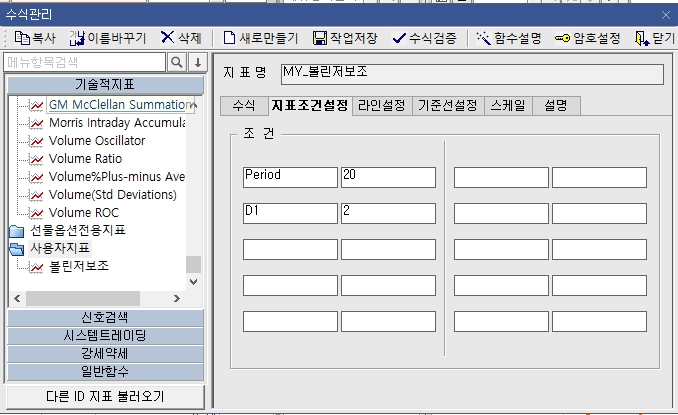The width and height of the screenshot is (678, 415).
Task: Click the 복사 (copy) toolbar icon
Action: click(x=22, y=38)
